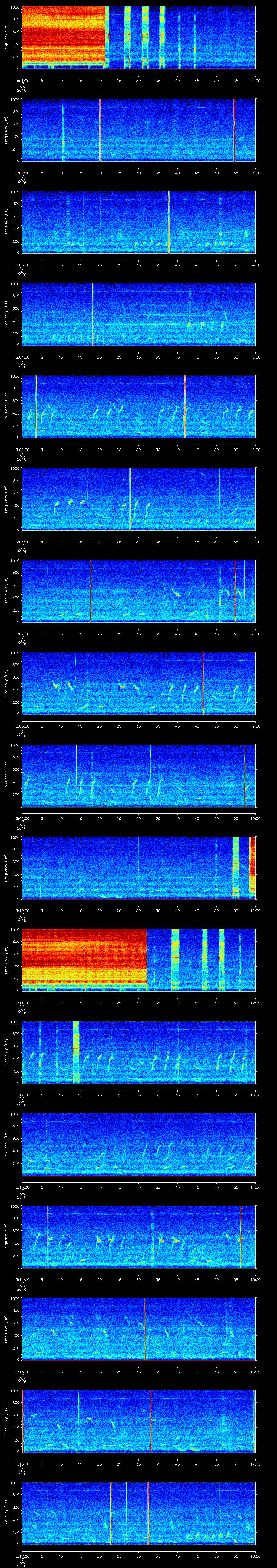Open the spectrogram panel starting at 3:05:00
Image resolution: width=277 pixels, height=1568 pixels.
pos(139,407)
